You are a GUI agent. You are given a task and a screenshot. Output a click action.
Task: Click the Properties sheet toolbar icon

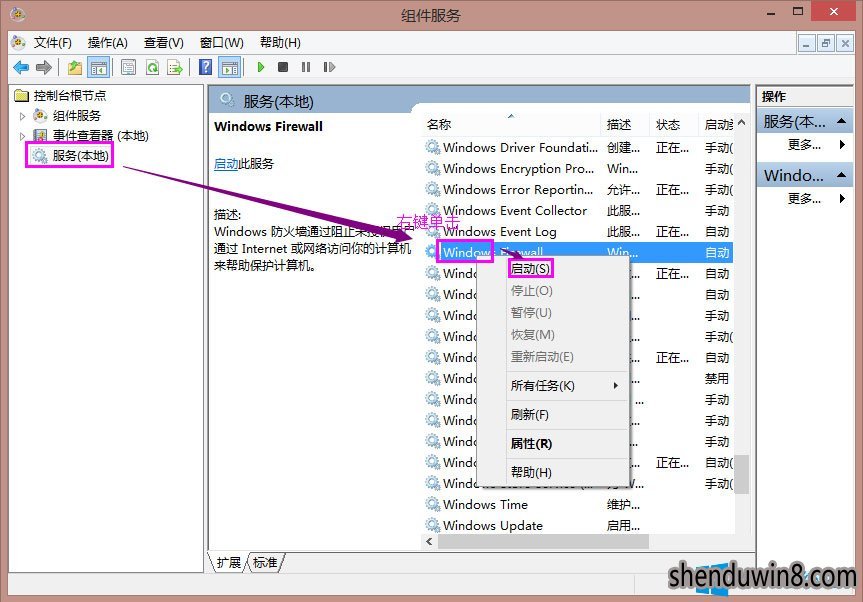point(128,68)
